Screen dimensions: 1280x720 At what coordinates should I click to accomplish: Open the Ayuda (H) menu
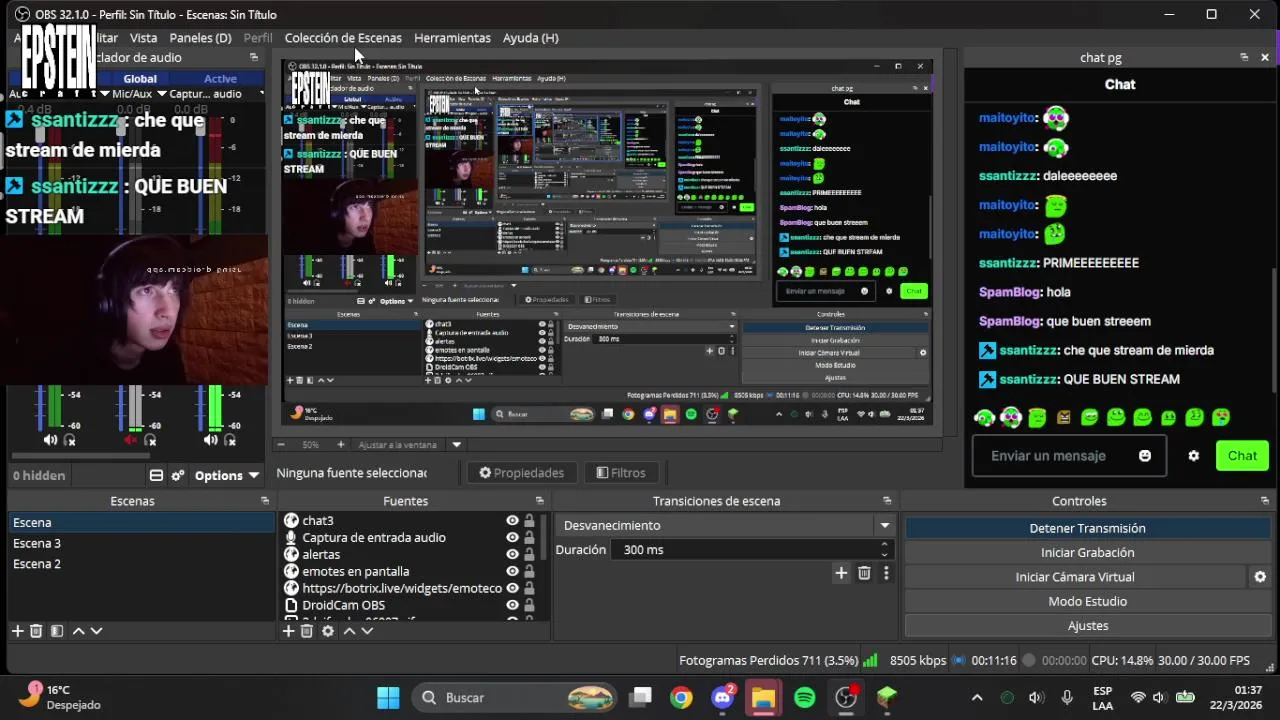pos(530,38)
